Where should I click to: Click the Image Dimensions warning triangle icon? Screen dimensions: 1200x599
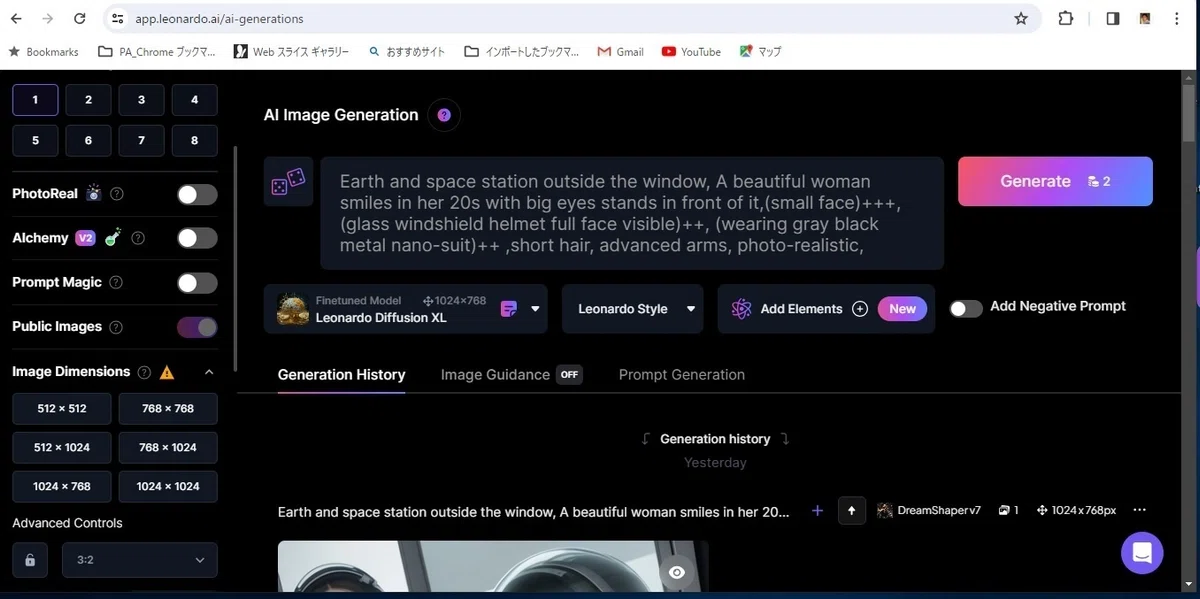pyautogui.click(x=167, y=372)
